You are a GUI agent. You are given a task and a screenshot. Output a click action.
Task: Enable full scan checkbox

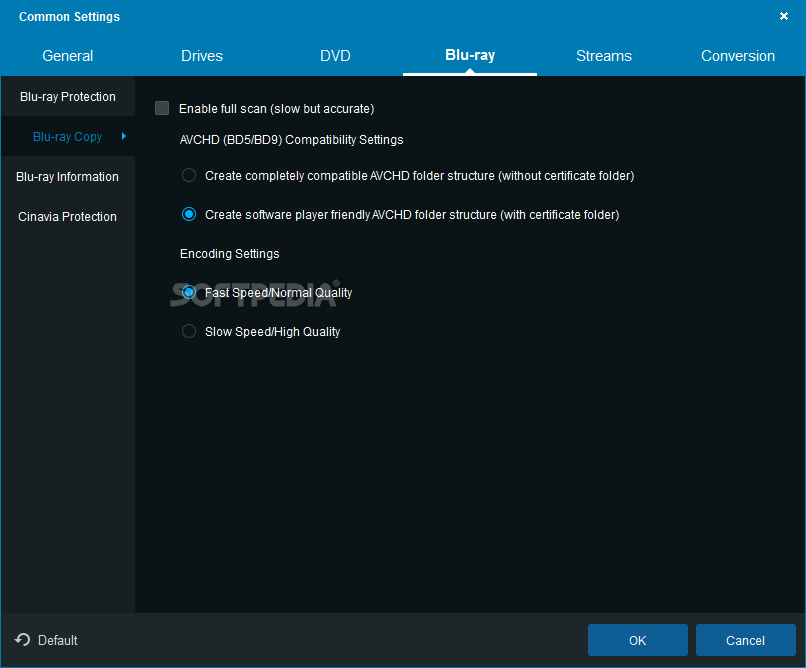coord(162,108)
